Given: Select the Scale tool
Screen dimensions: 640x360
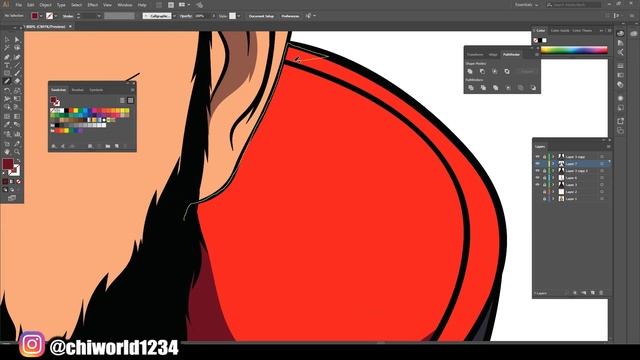Looking at the screenshot, I should pos(17,90).
